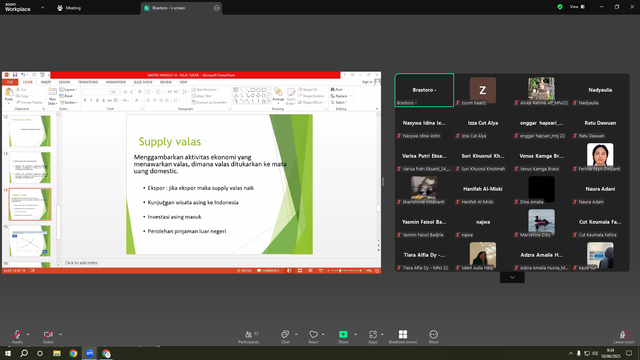Click Reset in the Slides group
The height and width of the screenshot is (360, 640).
(x=66, y=96)
